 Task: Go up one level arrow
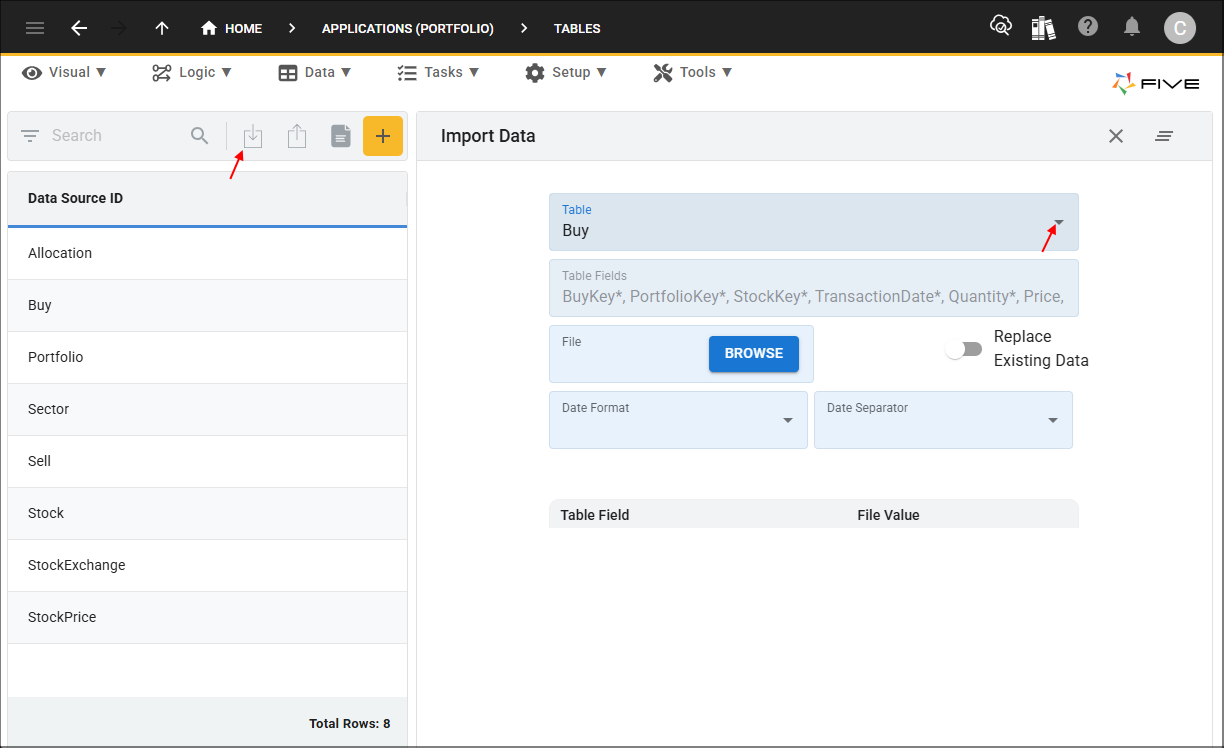(162, 28)
